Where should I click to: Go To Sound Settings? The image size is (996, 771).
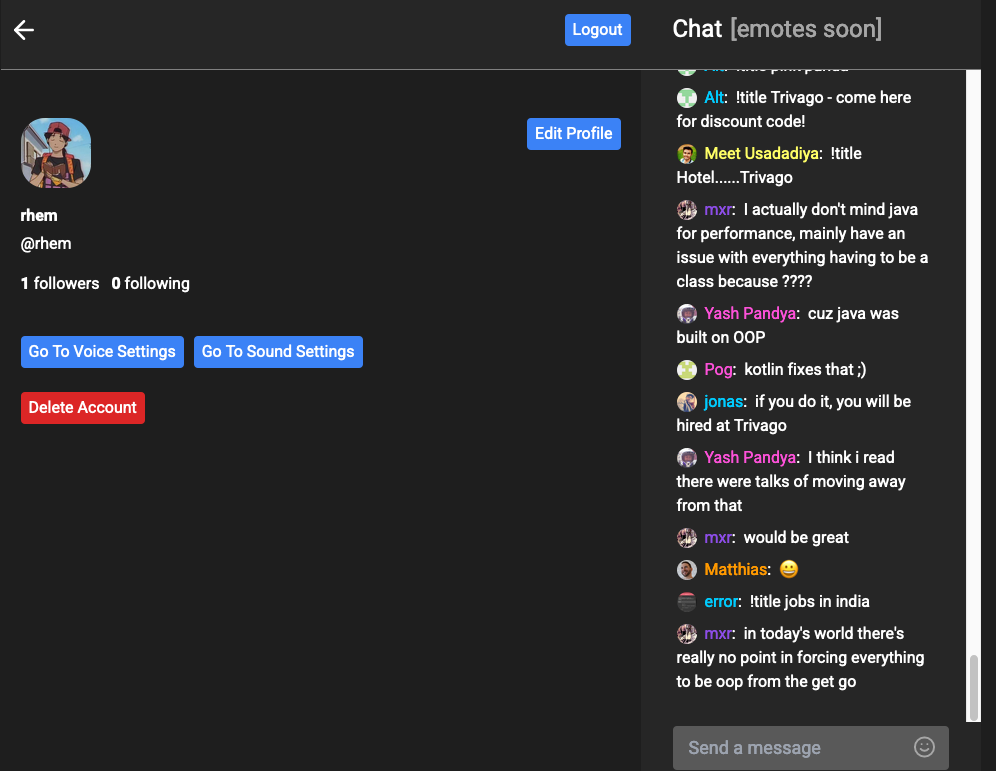tap(278, 351)
